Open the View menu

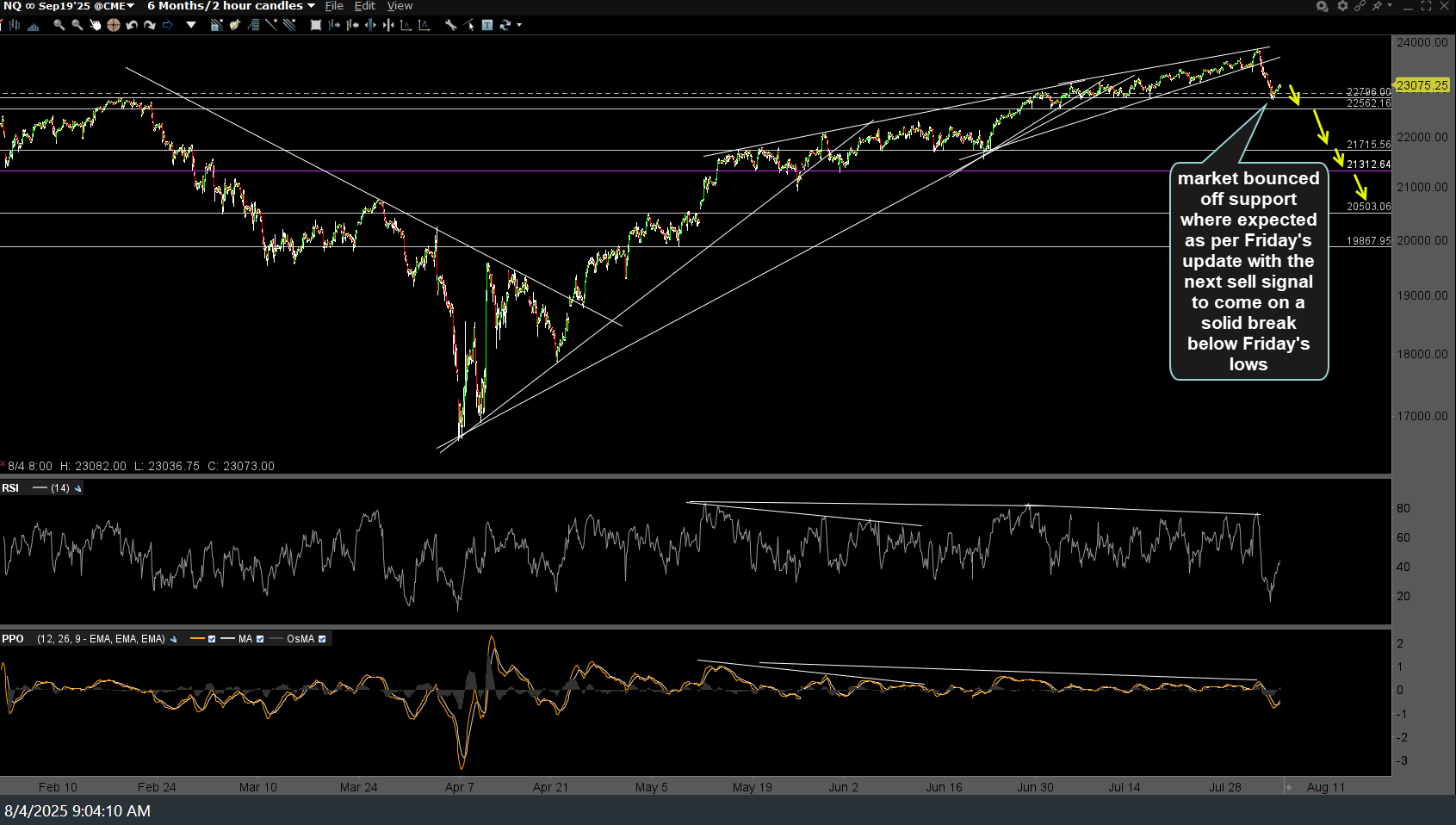coord(400,5)
